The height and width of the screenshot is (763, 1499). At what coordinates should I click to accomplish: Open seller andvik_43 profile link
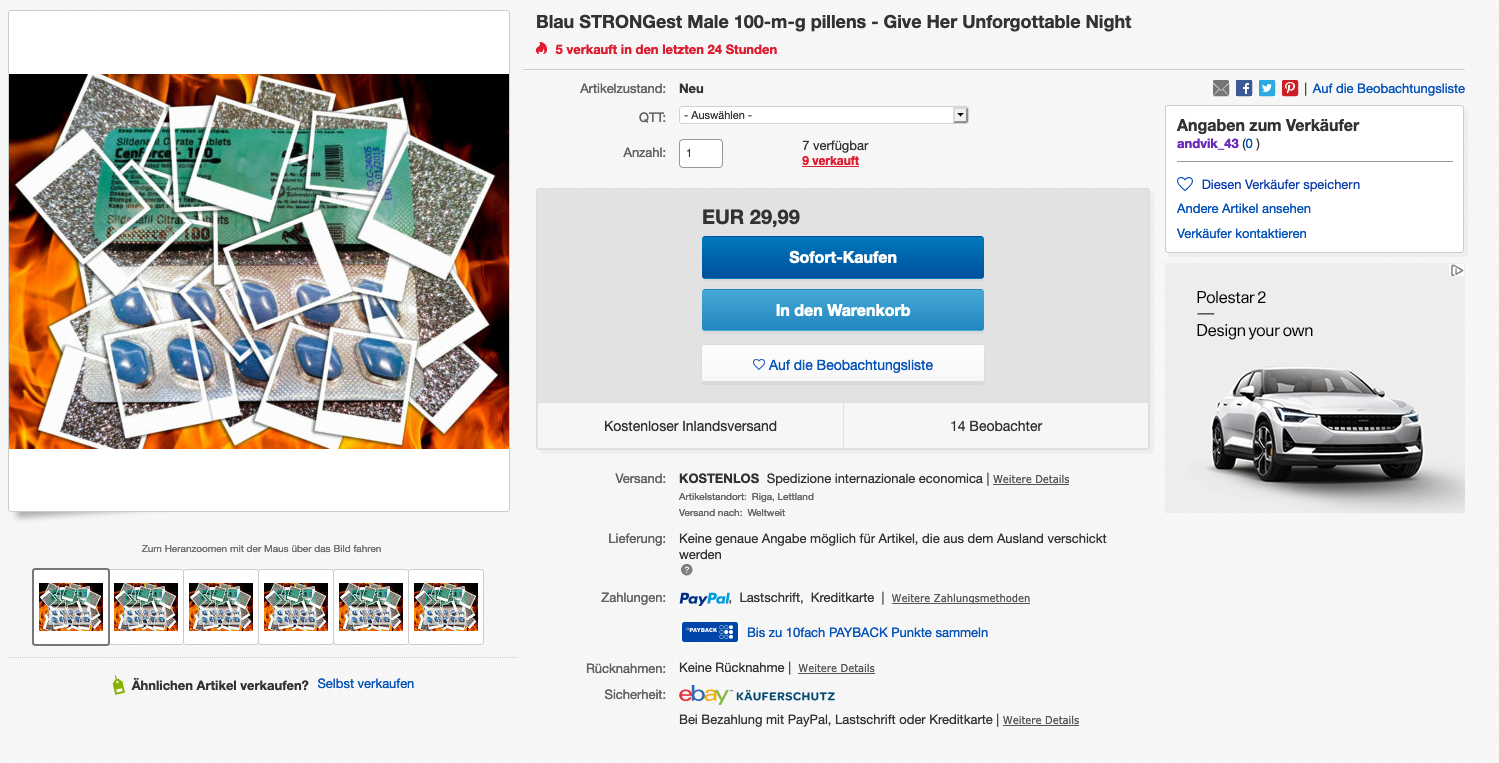click(1208, 144)
